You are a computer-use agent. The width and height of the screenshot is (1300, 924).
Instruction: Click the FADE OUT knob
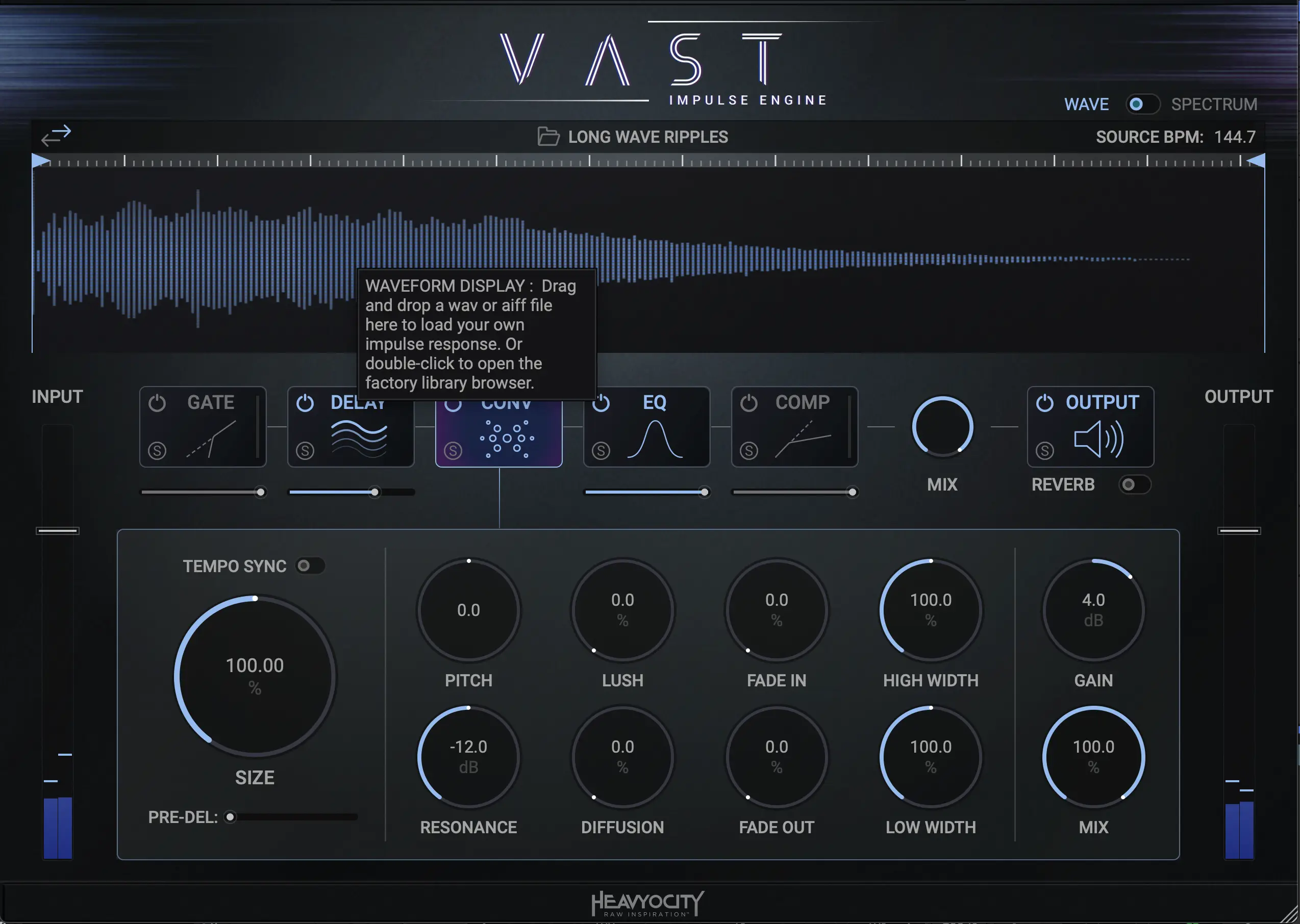coord(777,757)
